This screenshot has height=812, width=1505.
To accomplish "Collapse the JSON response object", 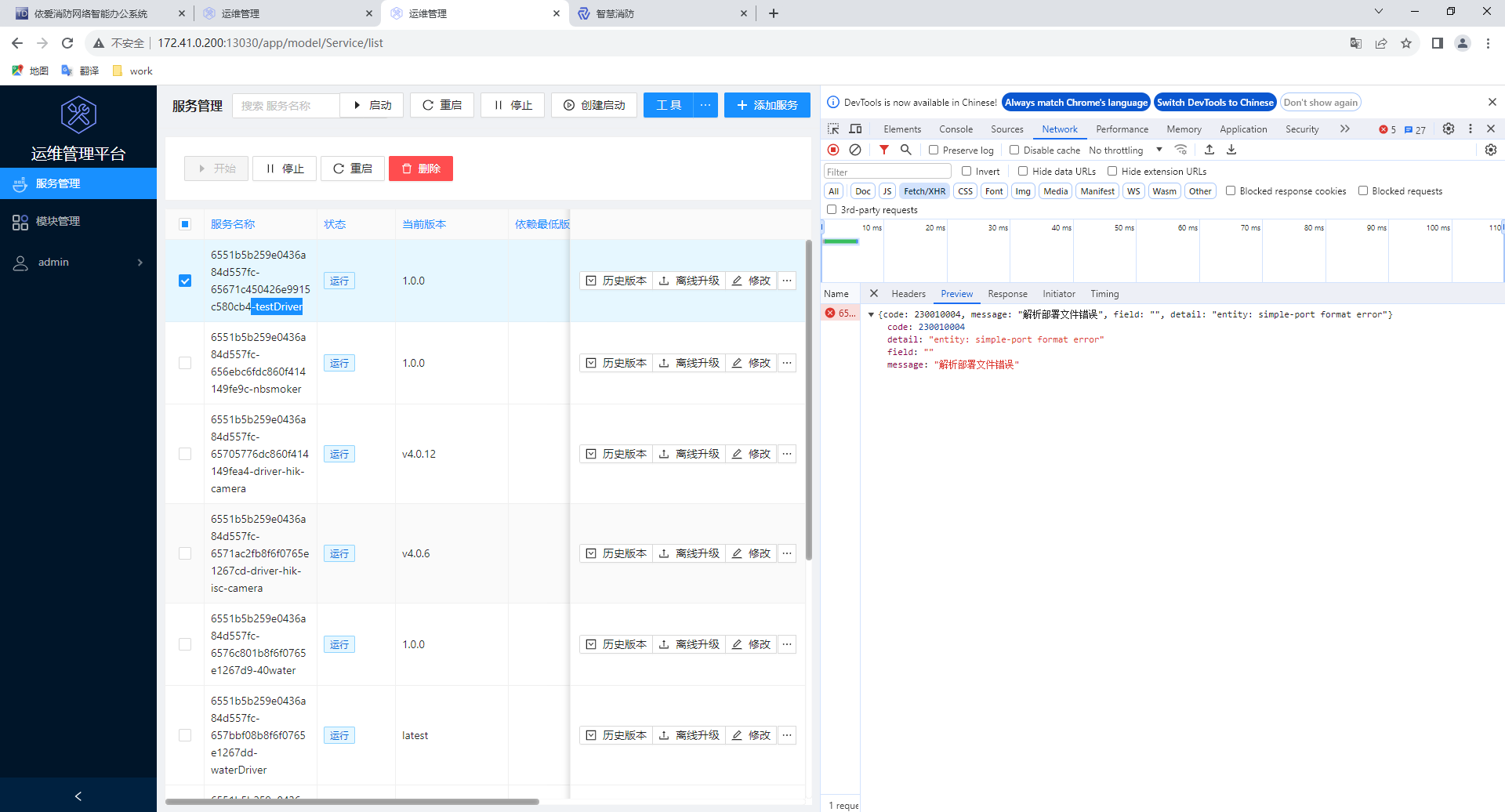I will 871,314.
